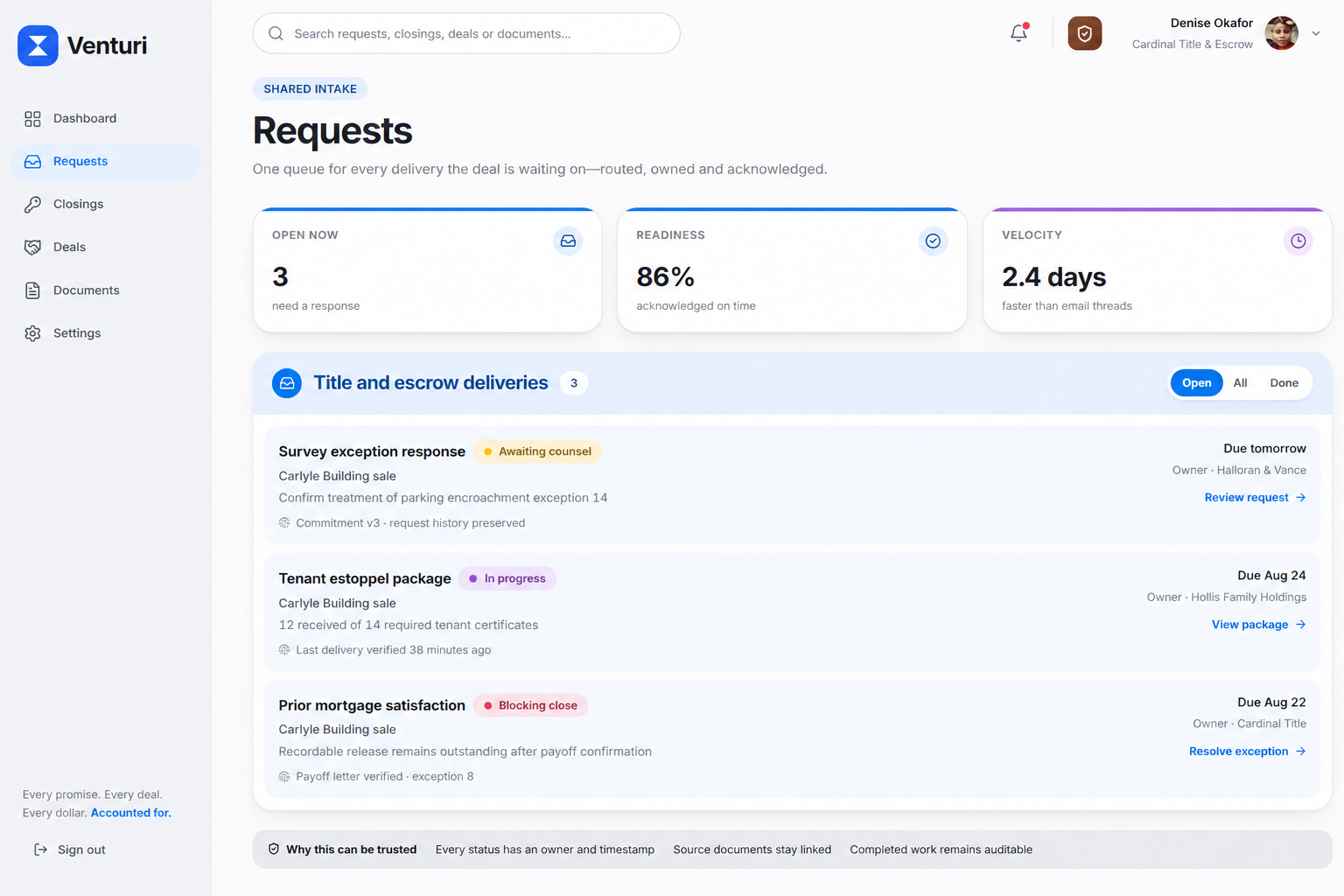Open the Prior mortgage satisfaction title
The height and width of the screenshot is (896, 1344).
click(372, 705)
